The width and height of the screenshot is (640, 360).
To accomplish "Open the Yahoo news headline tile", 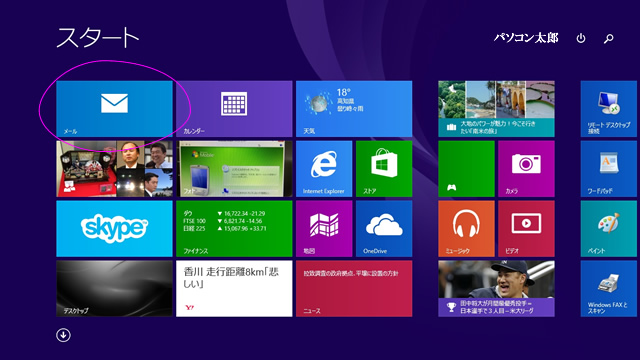I will (x=234, y=289).
